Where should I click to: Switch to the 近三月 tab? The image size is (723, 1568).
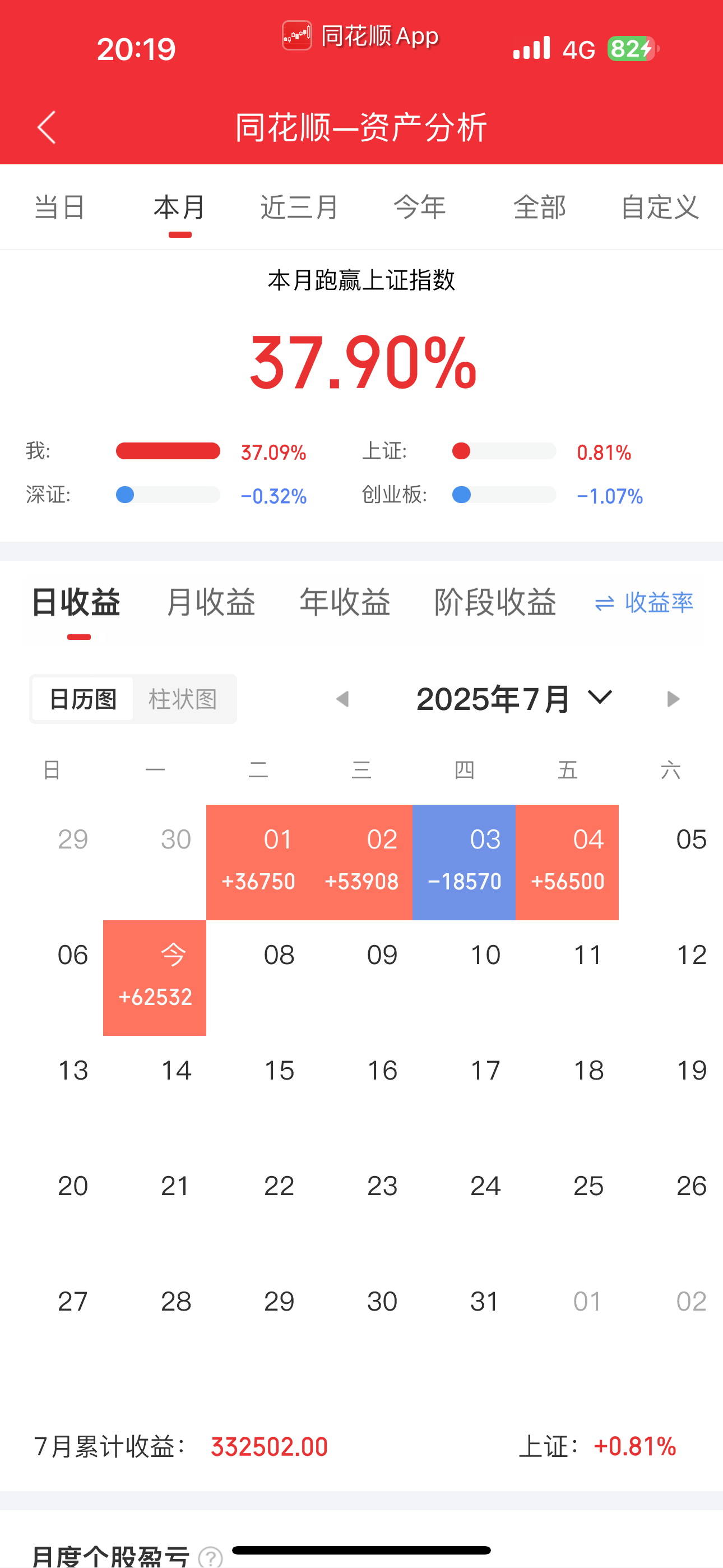click(299, 207)
